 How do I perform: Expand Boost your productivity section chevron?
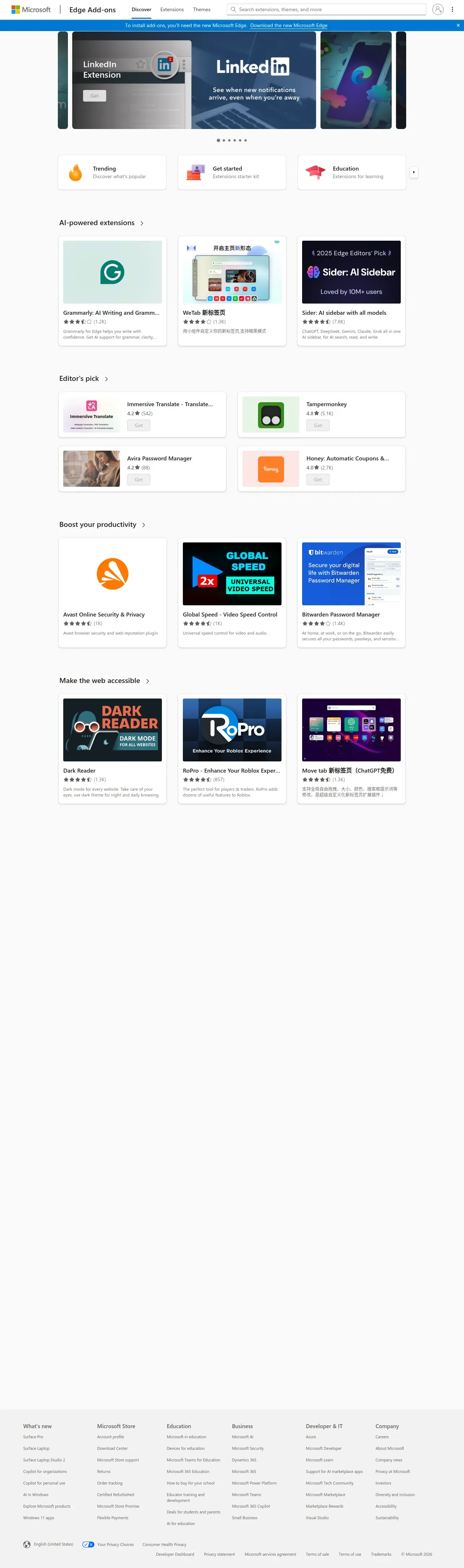point(144,525)
